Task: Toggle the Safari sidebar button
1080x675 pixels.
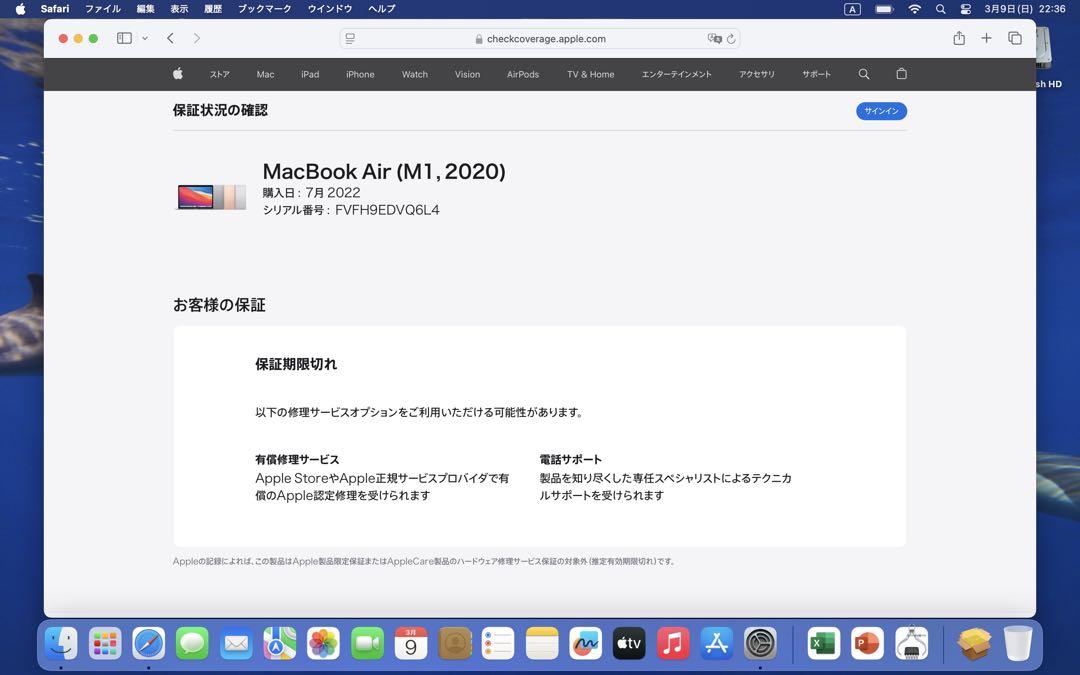Action: 124,39
